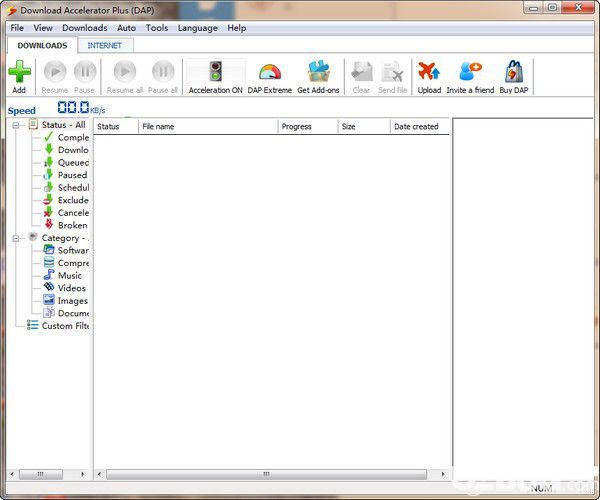The image size is (600, 500).
Task: Open the View menu
Action: pyautogui.click(x=43, y=28)
